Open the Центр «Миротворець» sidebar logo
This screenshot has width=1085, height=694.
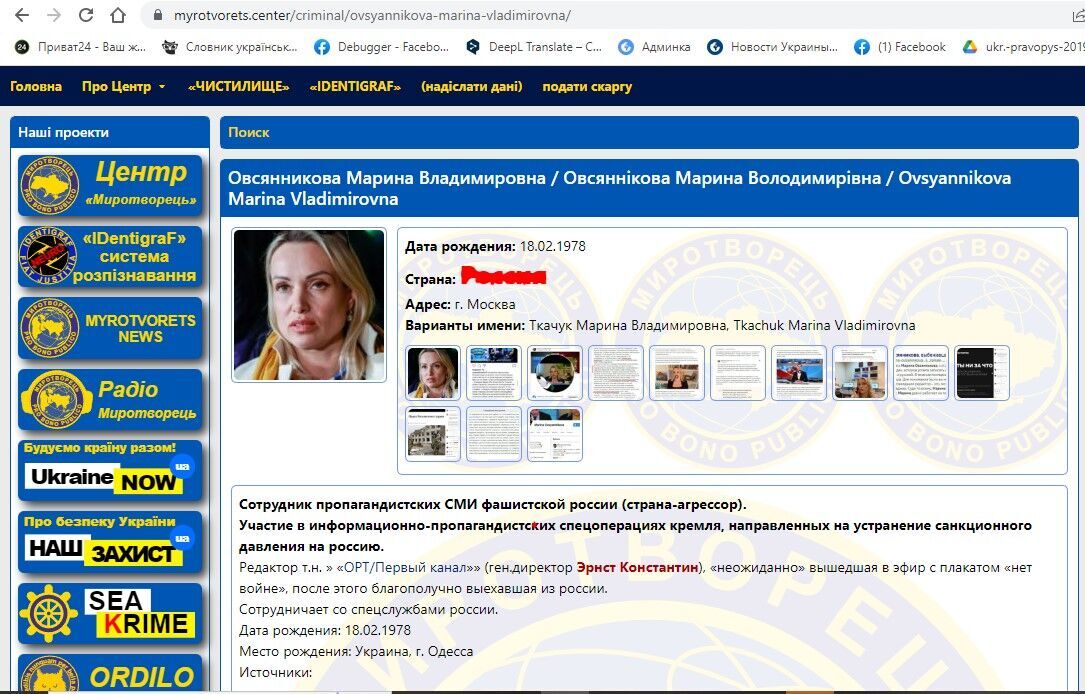[x=110, y=186]
